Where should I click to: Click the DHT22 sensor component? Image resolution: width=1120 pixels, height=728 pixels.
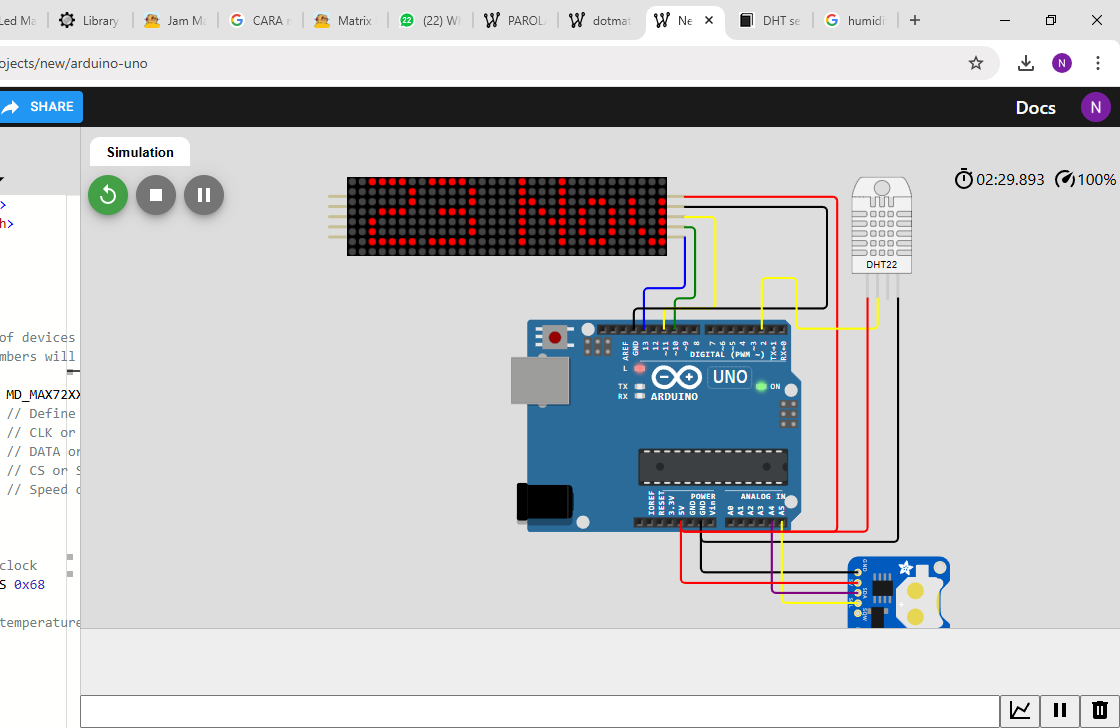coord(881,225)
